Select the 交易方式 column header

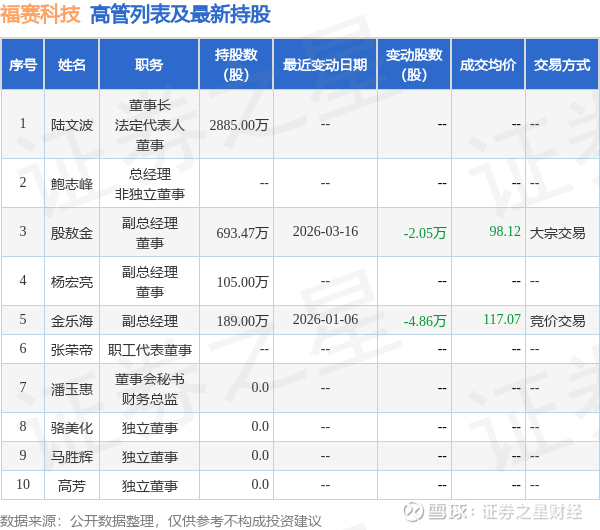click(562, 65)
